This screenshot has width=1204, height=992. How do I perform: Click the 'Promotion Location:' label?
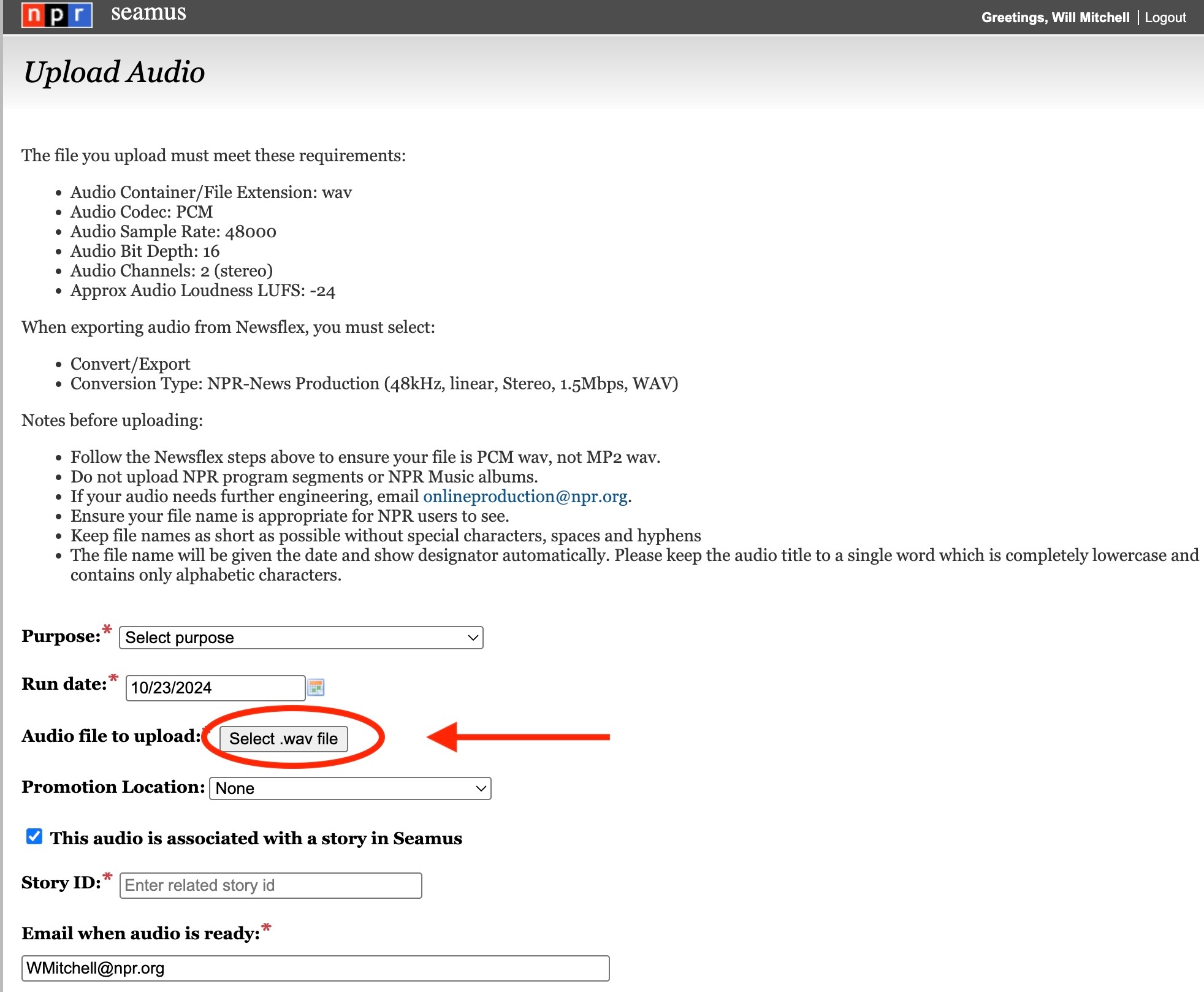tap(113, 787)
